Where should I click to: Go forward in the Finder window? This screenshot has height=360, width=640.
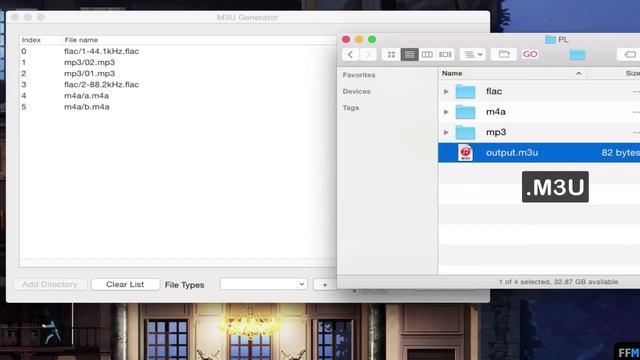coord(368,54)
